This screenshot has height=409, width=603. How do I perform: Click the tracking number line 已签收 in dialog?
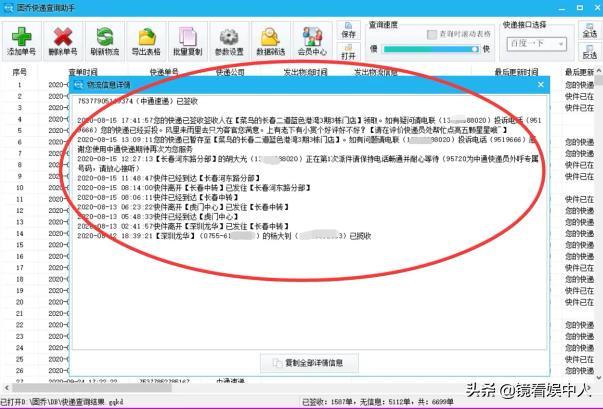pos(138,101)
